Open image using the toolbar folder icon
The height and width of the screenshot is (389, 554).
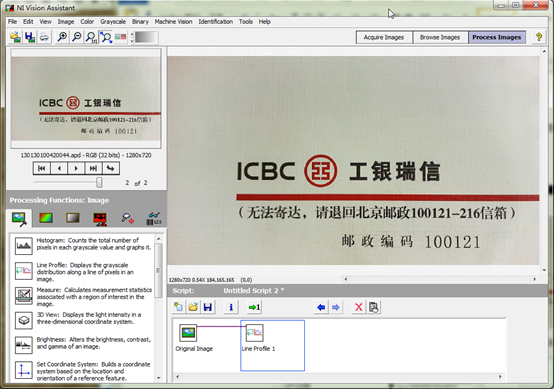15,37
